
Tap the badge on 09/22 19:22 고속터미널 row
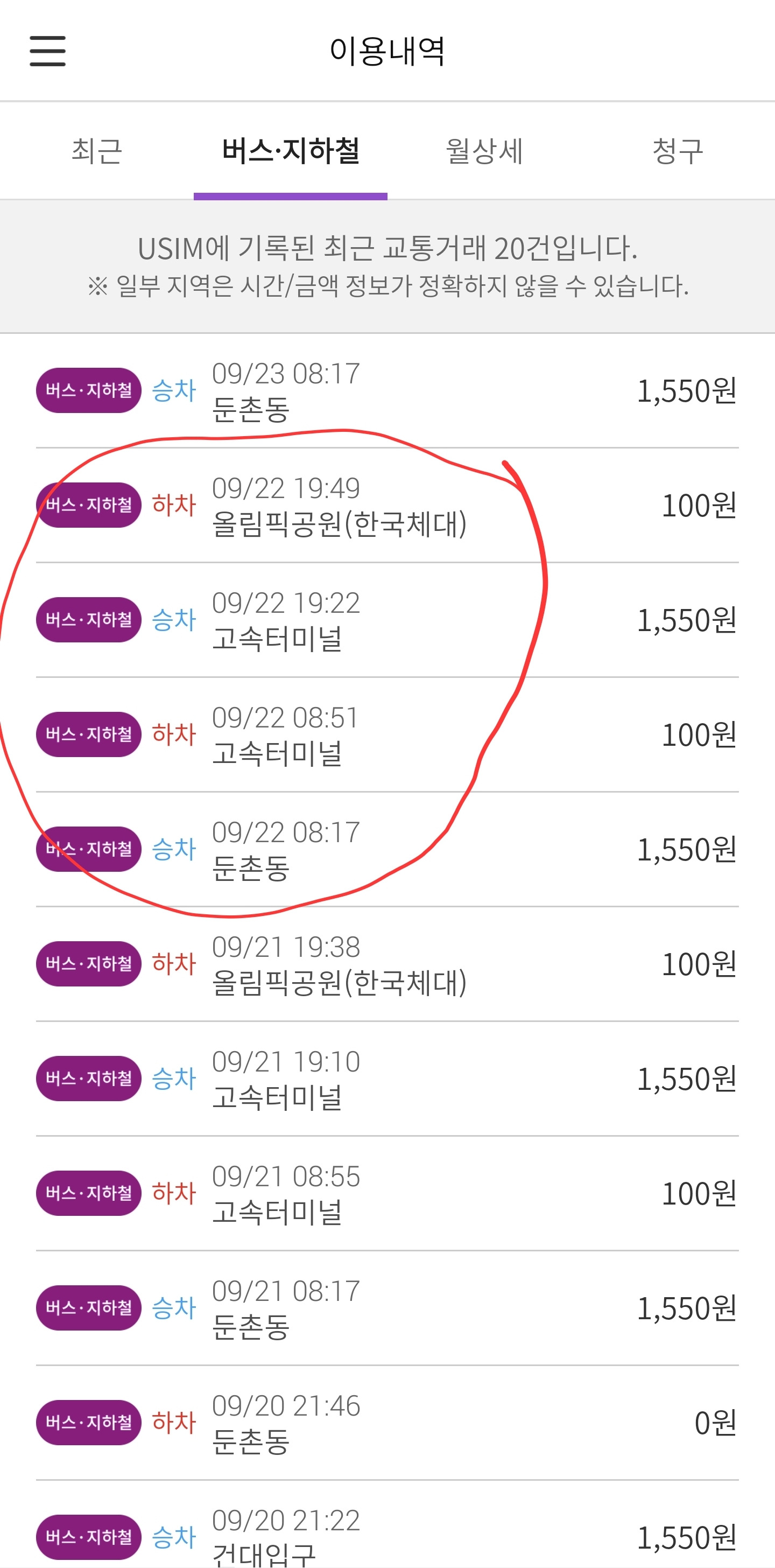(x=89, y=620)
